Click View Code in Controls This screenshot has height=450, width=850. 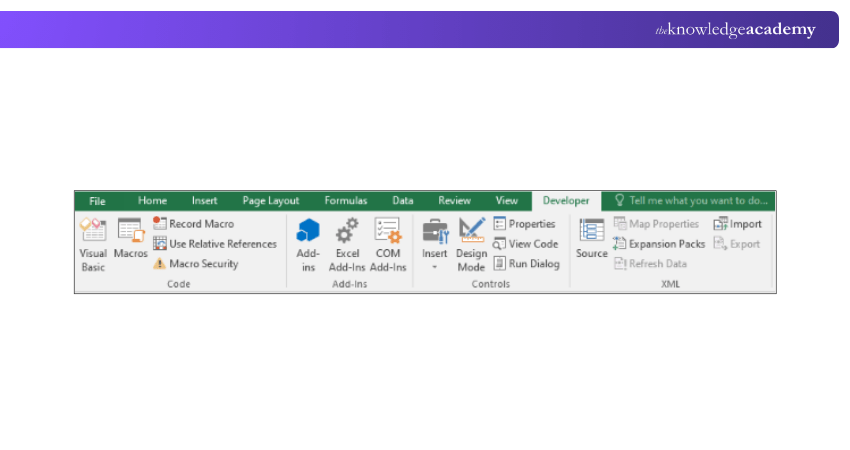pos(525,244)
